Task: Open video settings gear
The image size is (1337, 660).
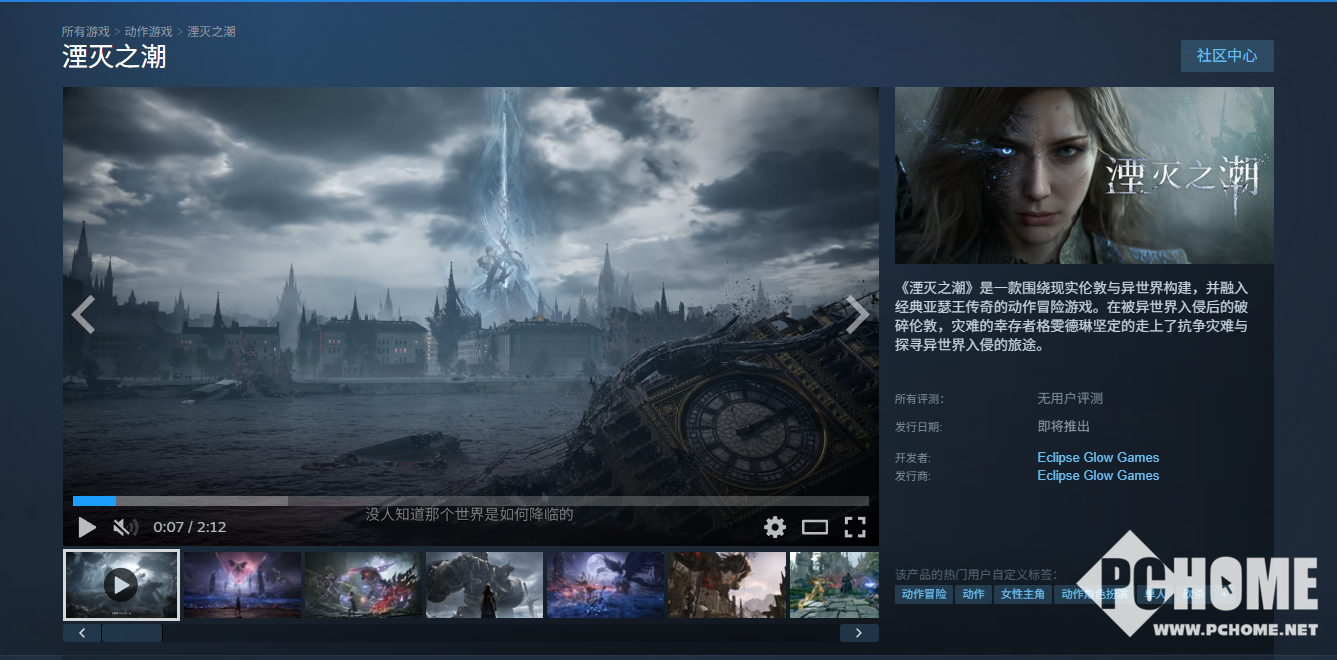Action: tap(775, 527)
